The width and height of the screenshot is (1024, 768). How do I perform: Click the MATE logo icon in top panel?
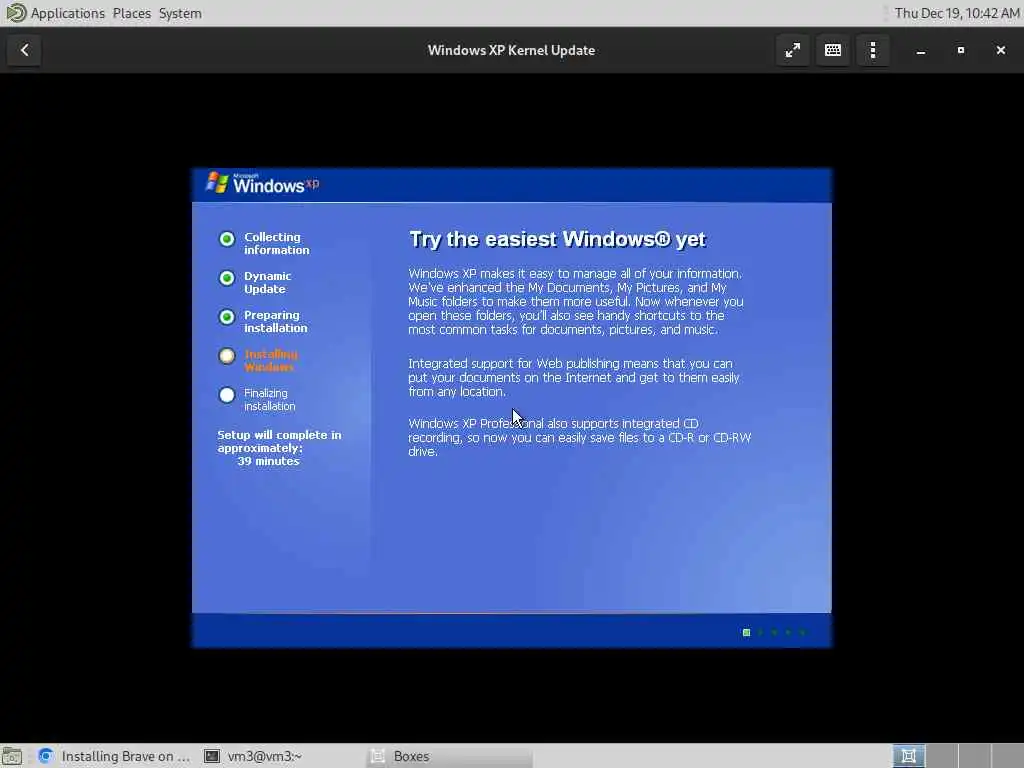point(15,12)
